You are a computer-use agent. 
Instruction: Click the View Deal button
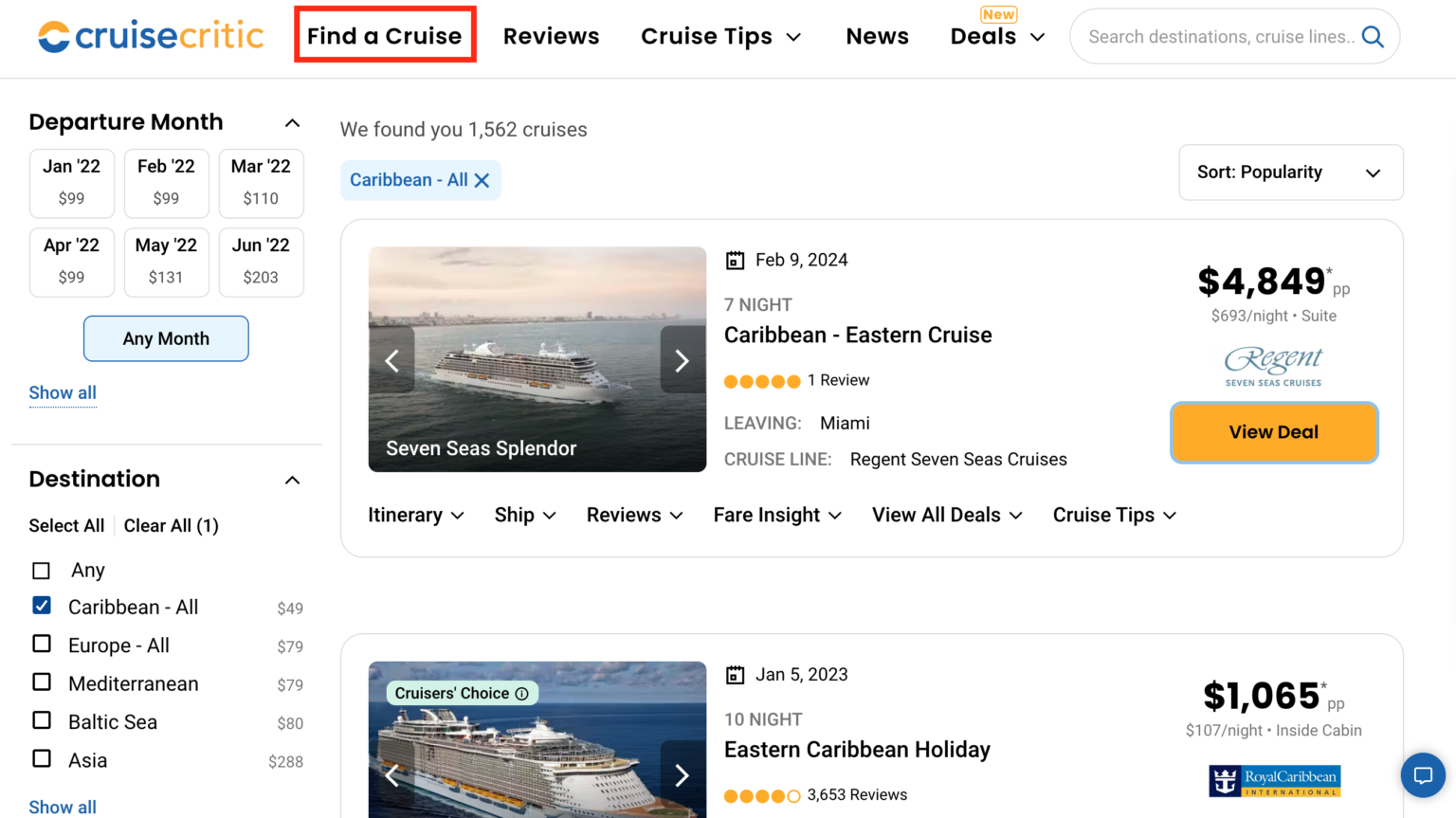[1274, 432]
